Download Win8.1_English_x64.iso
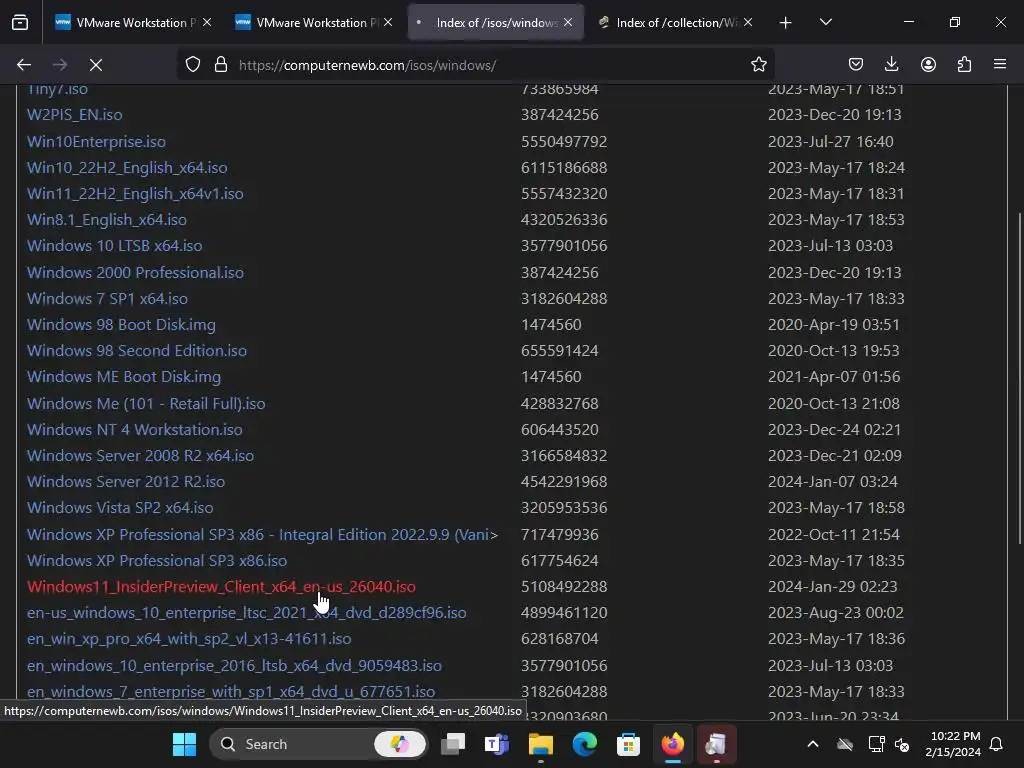Viewport: 1024px width, 768px height. [106, 220]
